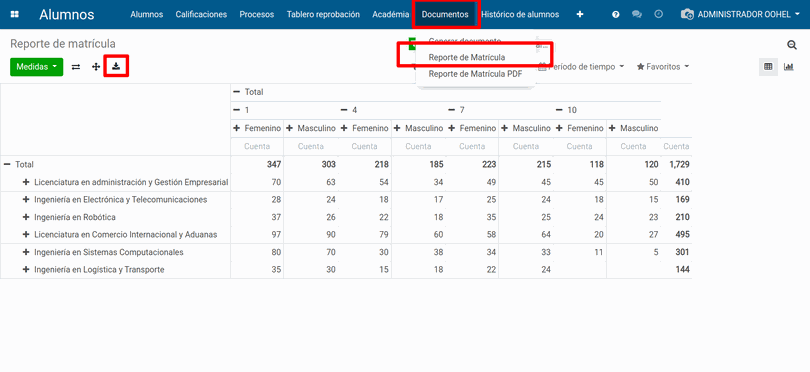Open the Calificaciones menu
The image size is (810, 372).
(x=201, y=14)
